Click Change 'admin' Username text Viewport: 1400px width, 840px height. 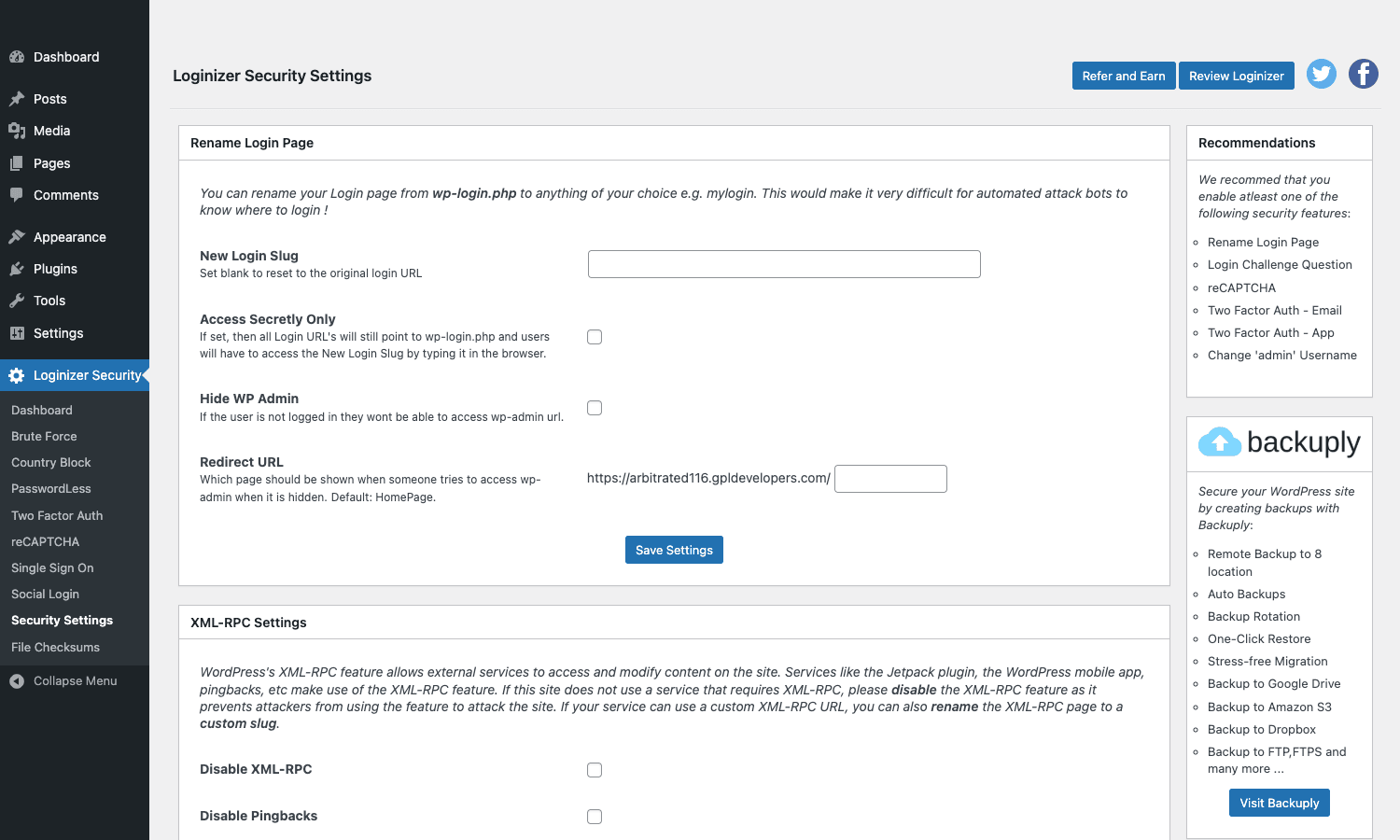point(1282,355)
